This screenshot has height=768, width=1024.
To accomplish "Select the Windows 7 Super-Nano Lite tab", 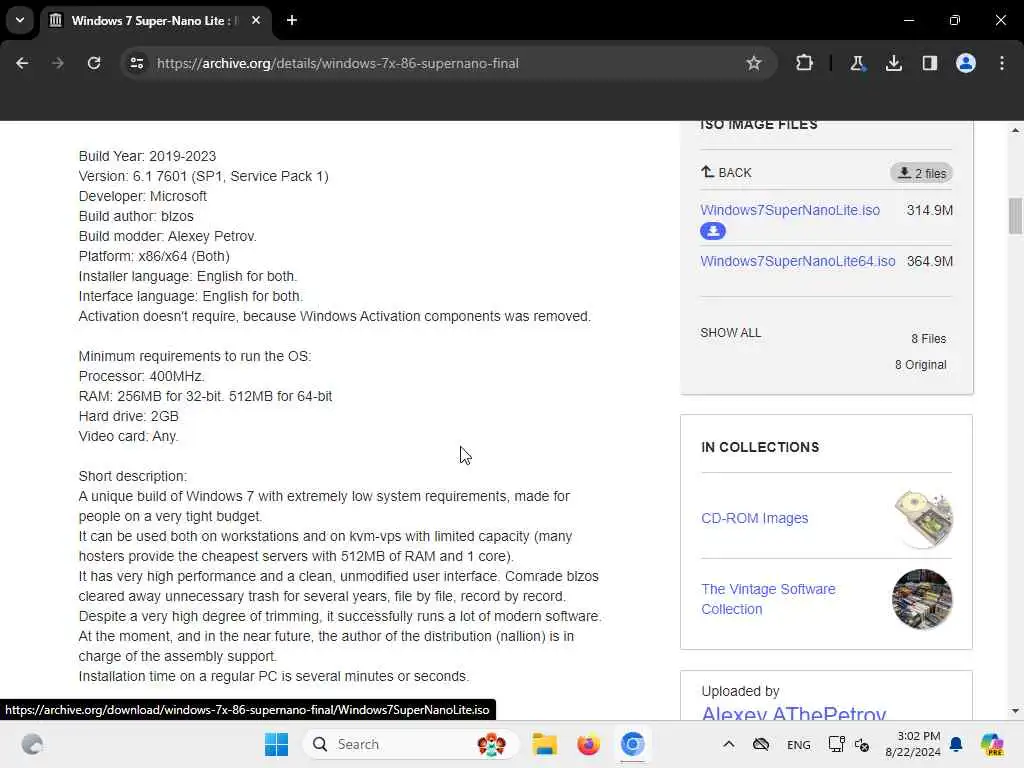I will point(157,20).
